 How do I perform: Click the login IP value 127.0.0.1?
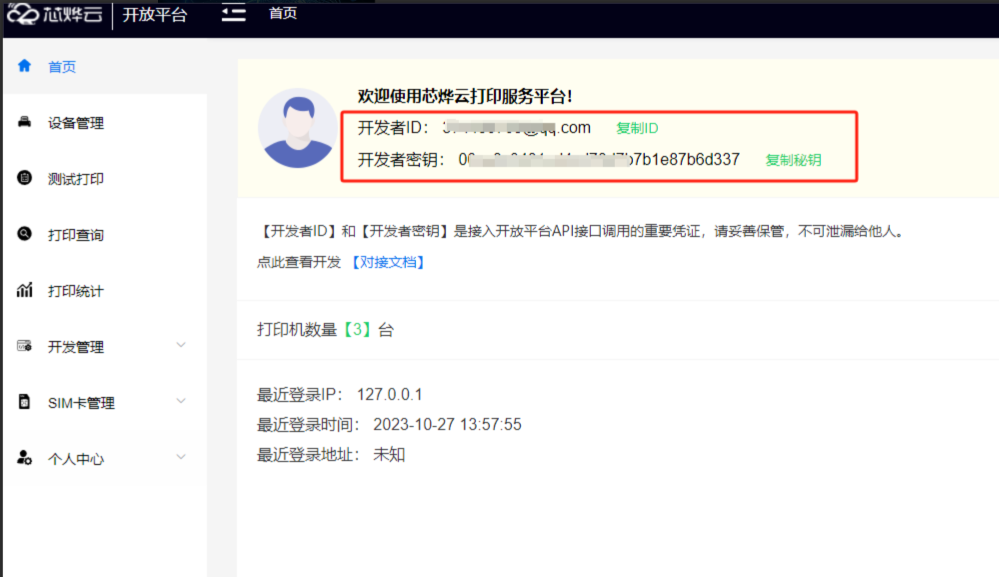pyautogui.click(x=389, y=395)
